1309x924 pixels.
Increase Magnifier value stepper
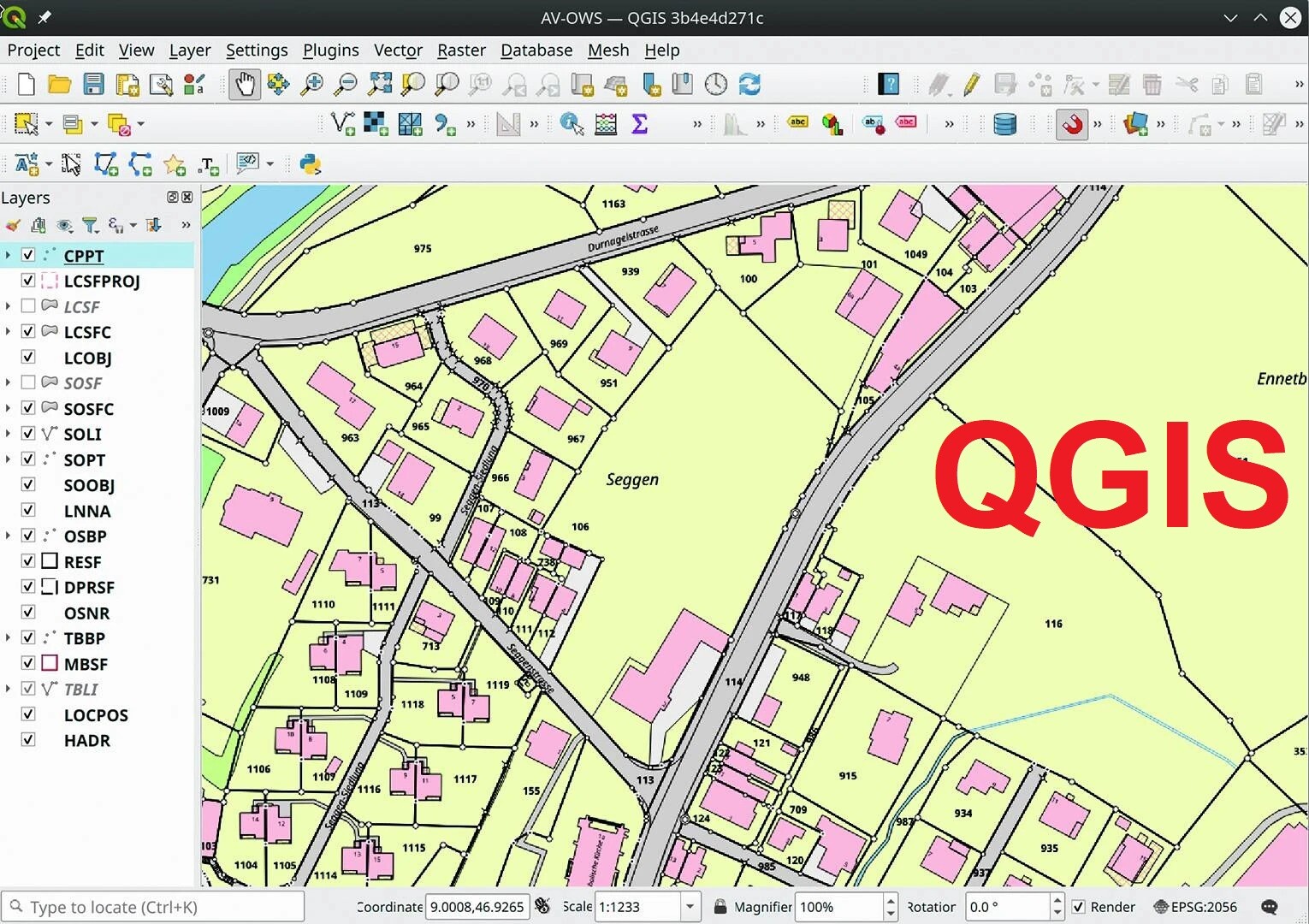click(890, 900)
